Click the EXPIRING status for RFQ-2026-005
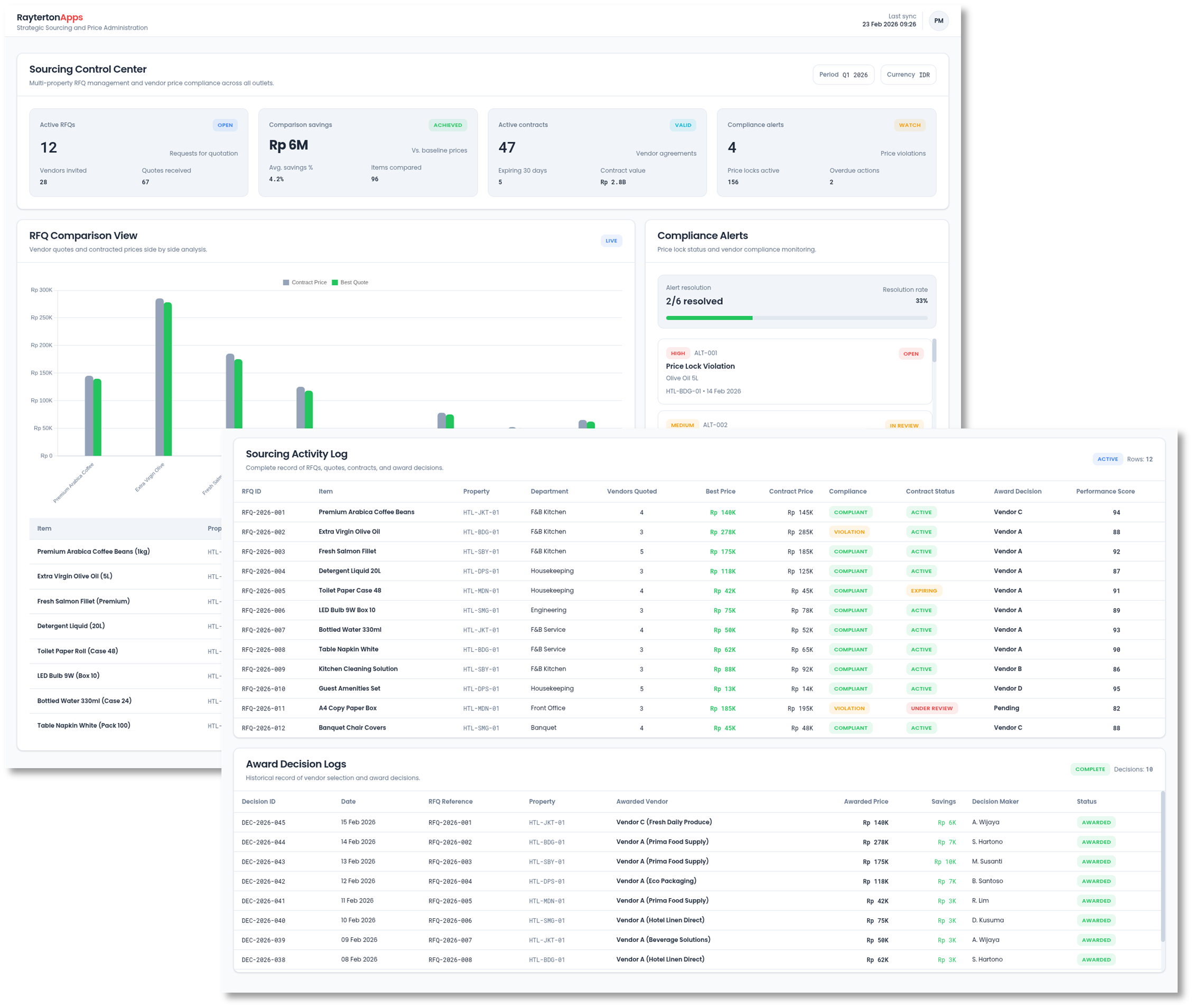Screen dimensions: 1193x1008 tap(924, 590)
